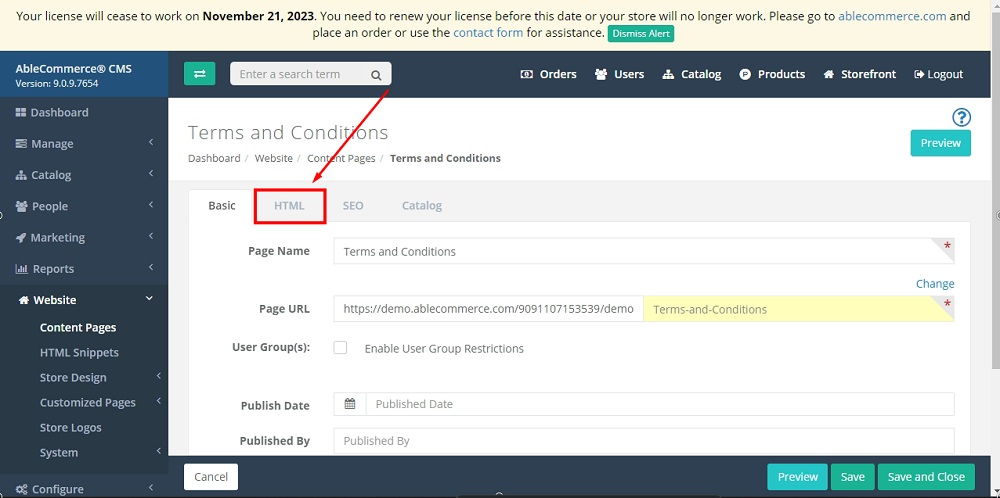Click the Published By field
This screenshot has width=1000, height=498.
643,441
